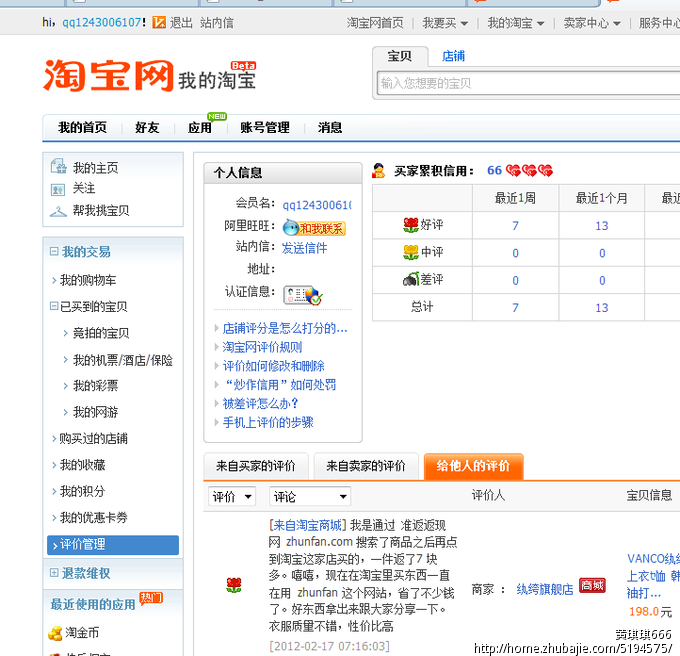Open 购买过的店铺 sidebar item
The width and height of the screenshot is (680, 656).
click(94, 438)
